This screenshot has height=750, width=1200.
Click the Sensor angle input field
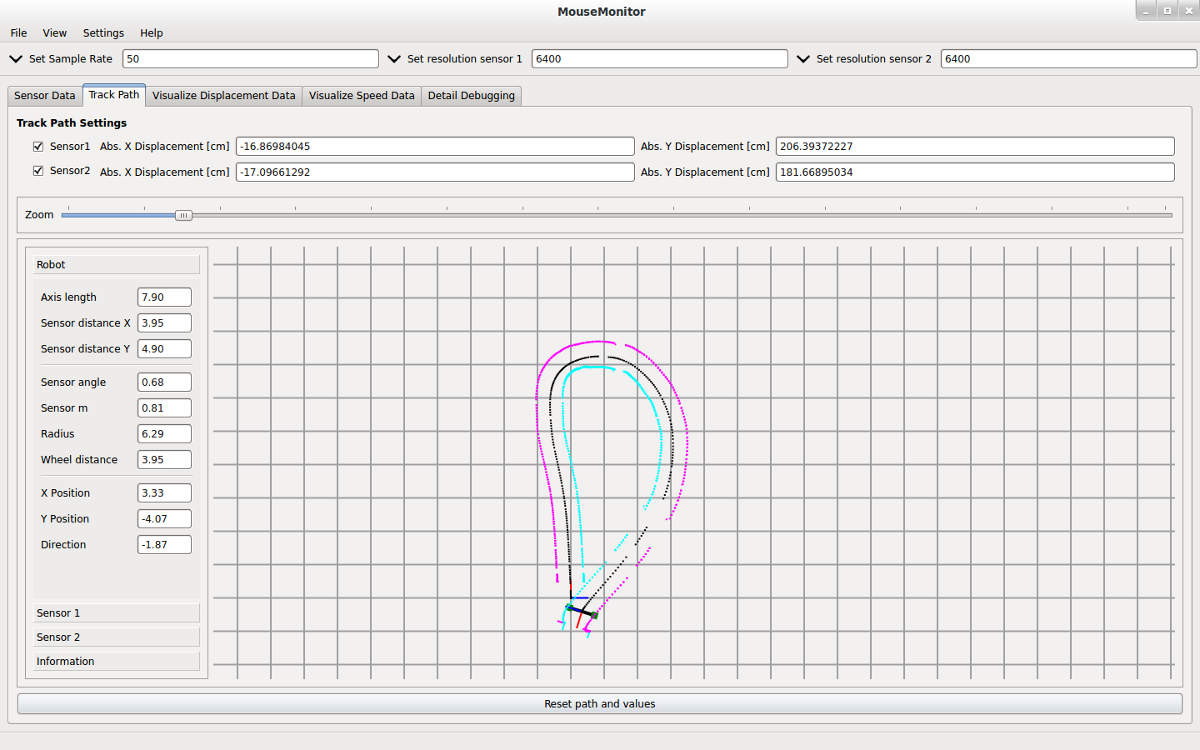(x=164, y=382)
